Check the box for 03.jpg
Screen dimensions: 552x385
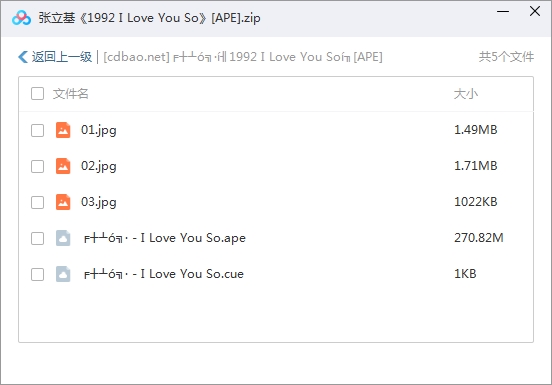(37, 202)
